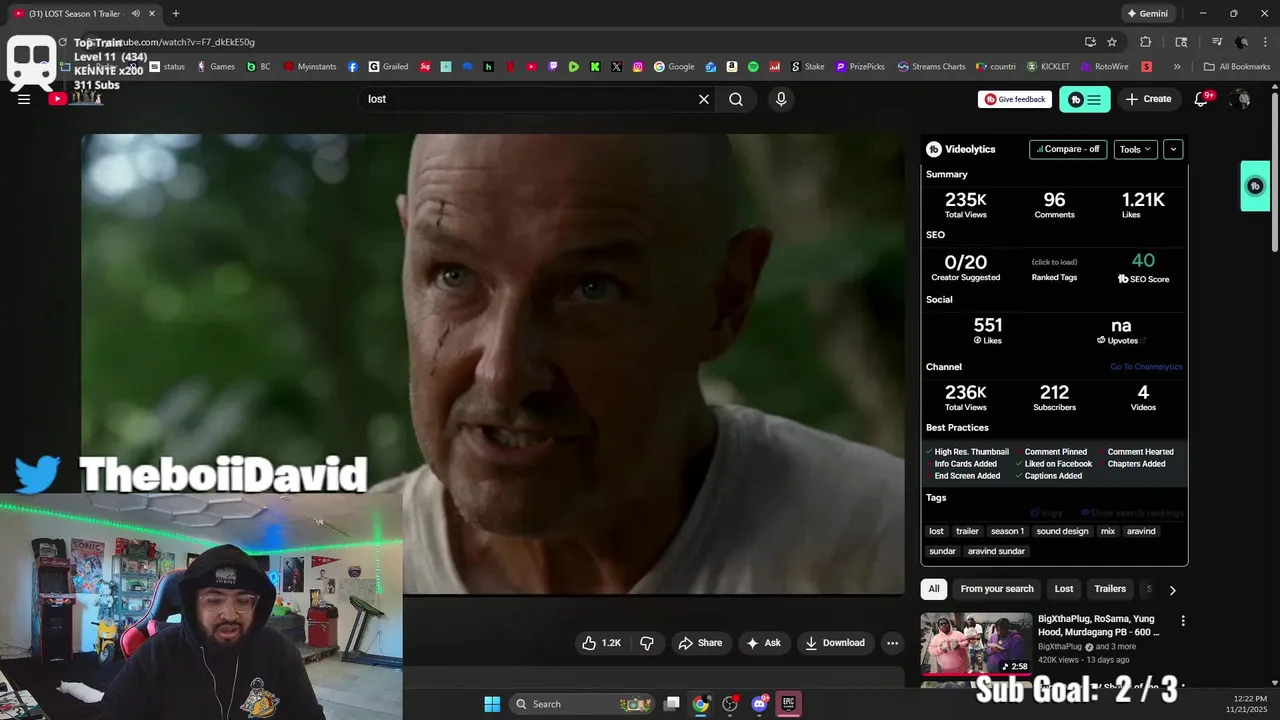The height and width of the screenshot is (720, 1280).
Task: Click the Windows taskbar Search box
Action: [583, 704]
